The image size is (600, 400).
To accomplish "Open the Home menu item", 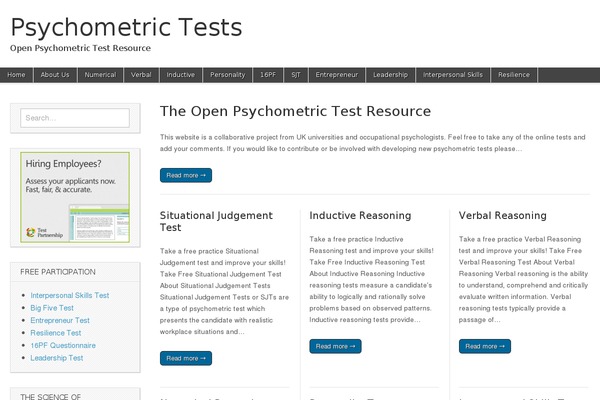I will [x=16, y=75].
